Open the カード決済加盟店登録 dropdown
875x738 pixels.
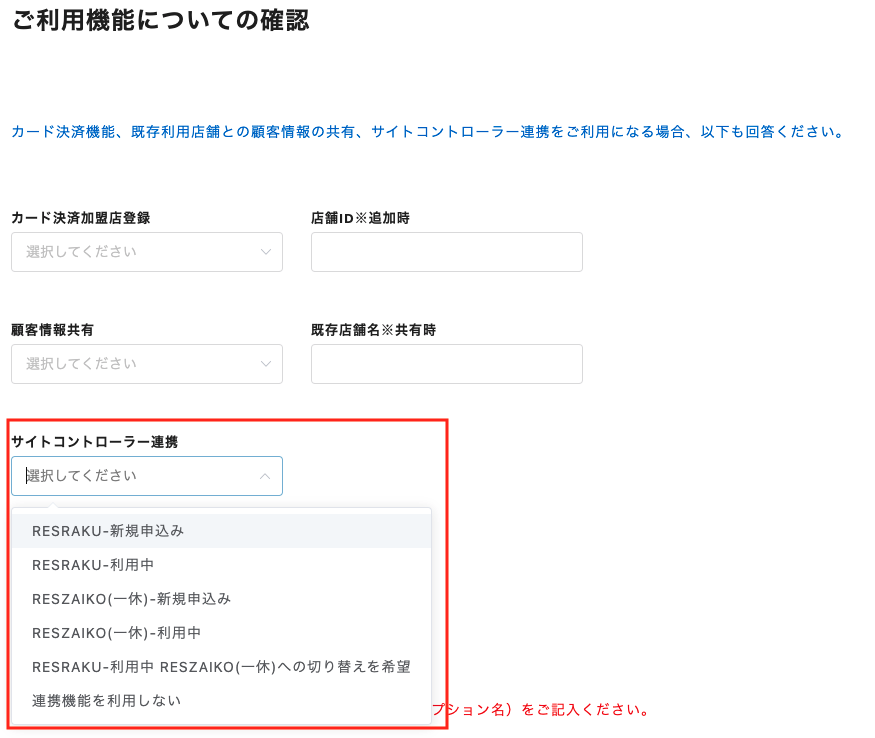pos(140,252)
